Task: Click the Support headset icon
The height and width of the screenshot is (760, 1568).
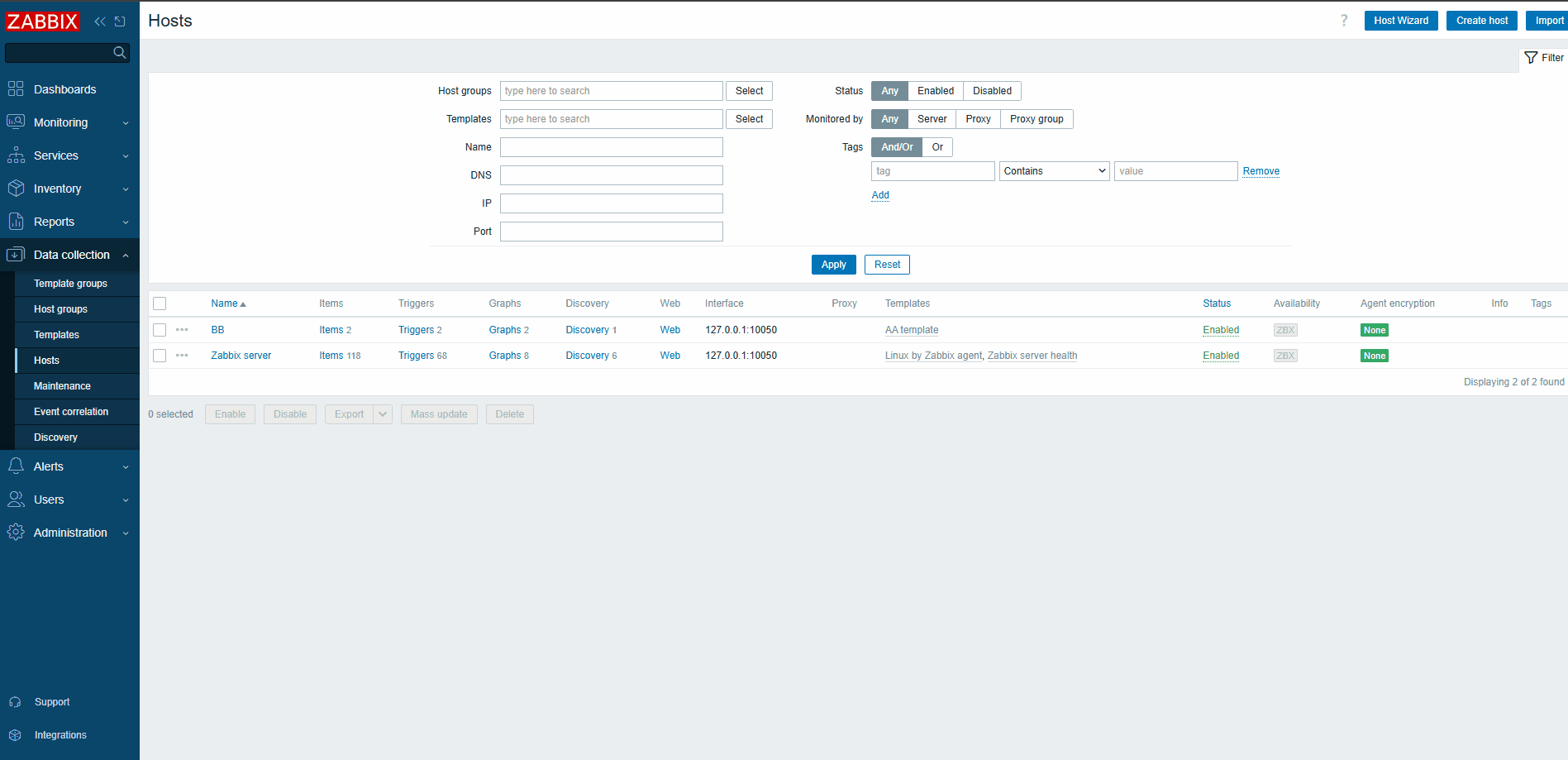Action: pyautogui.click(x=15, y=702)
